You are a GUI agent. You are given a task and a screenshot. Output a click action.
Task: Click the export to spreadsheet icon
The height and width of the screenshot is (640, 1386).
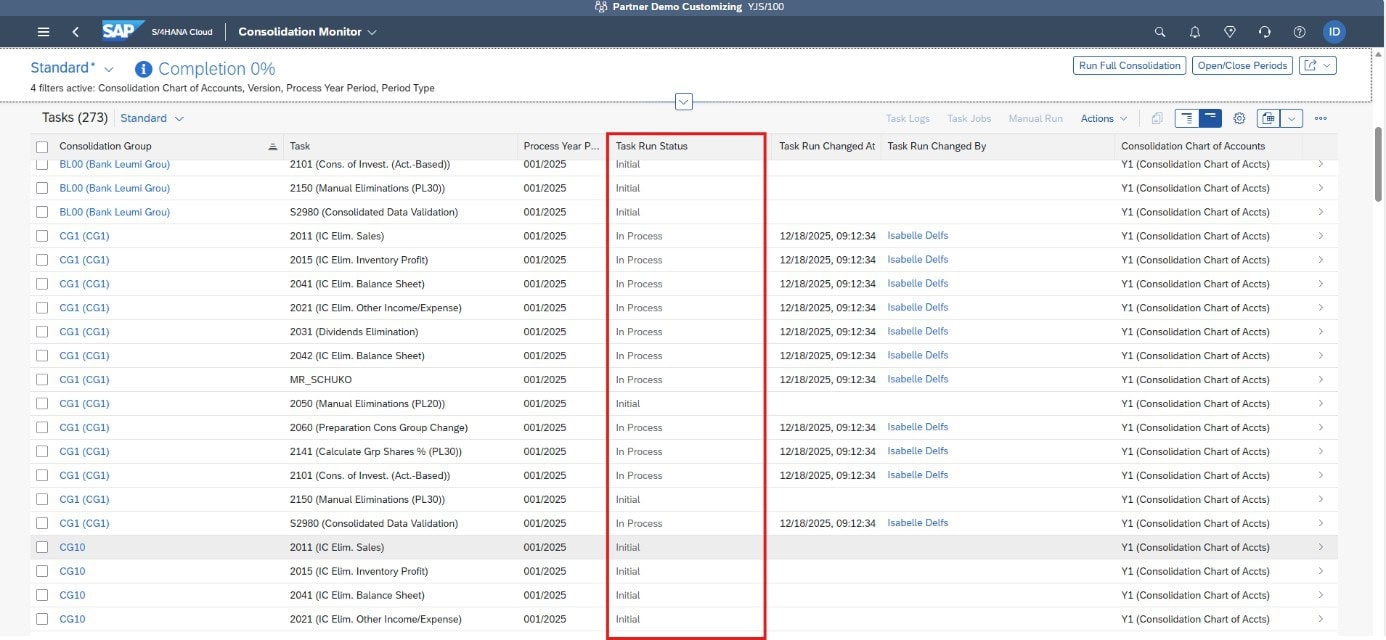[x=1268, y=118]
